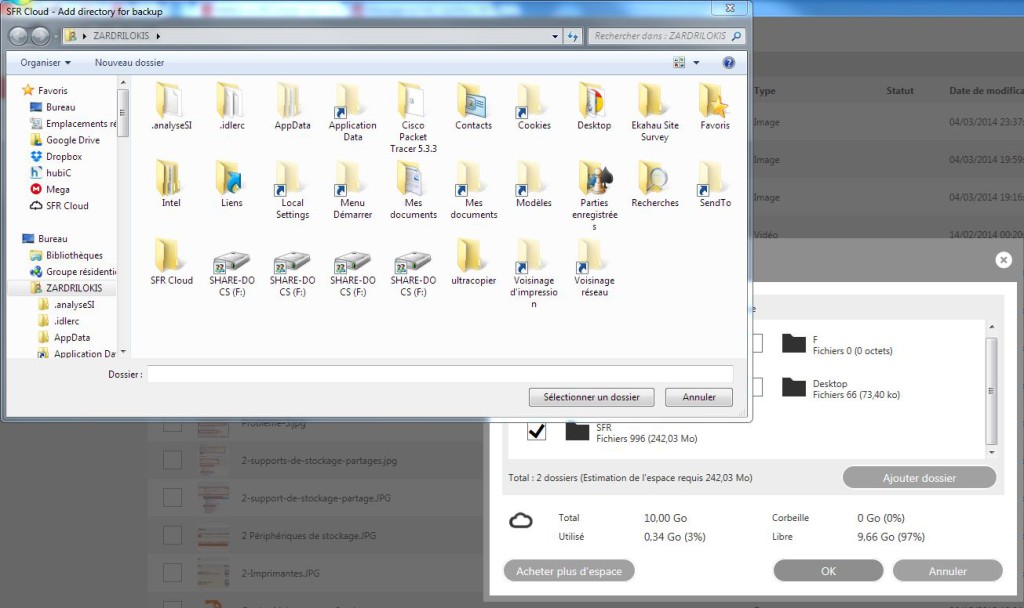Select Google Drive in the navigation tree
The width and height of the screenshot is (1024, 608).
[x=72, y=140]
